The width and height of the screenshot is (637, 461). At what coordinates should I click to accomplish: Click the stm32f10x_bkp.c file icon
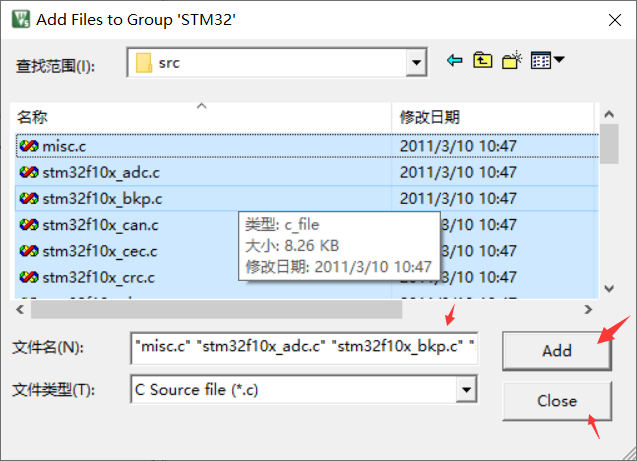29,198
